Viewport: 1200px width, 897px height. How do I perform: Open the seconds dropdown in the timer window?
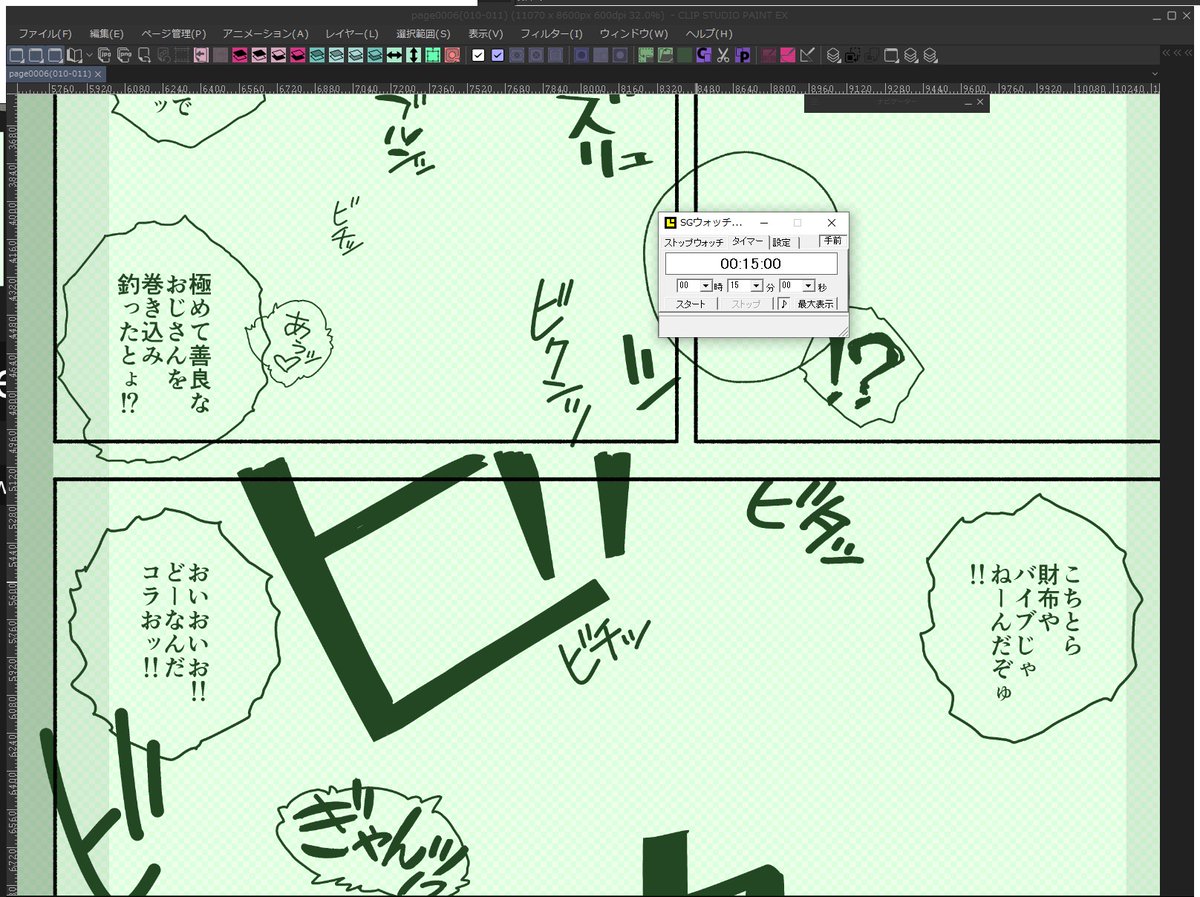(x=808, y=286)
